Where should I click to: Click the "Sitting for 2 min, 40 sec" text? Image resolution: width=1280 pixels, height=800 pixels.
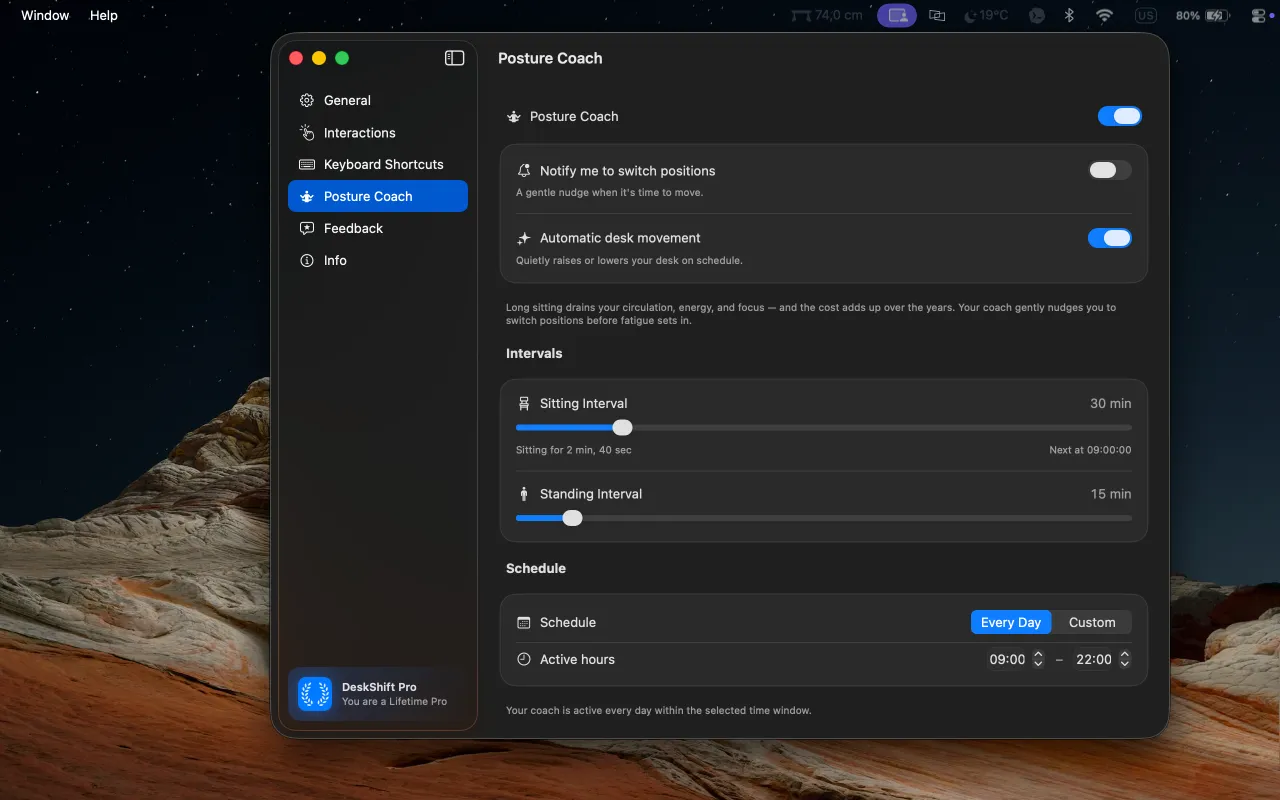574,450
